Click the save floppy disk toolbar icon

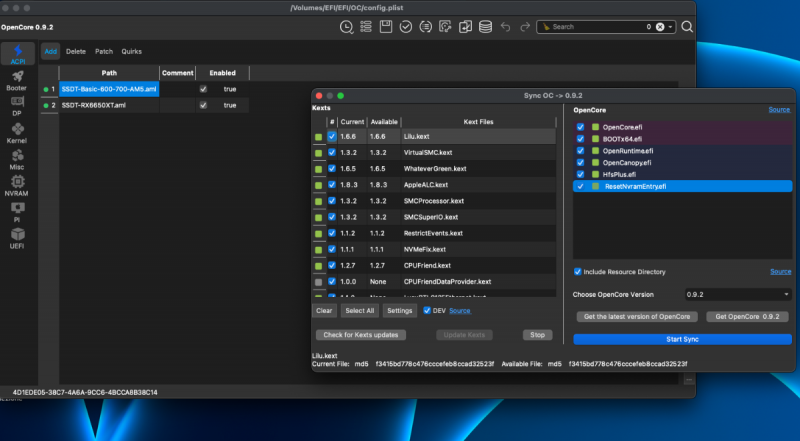385,27
